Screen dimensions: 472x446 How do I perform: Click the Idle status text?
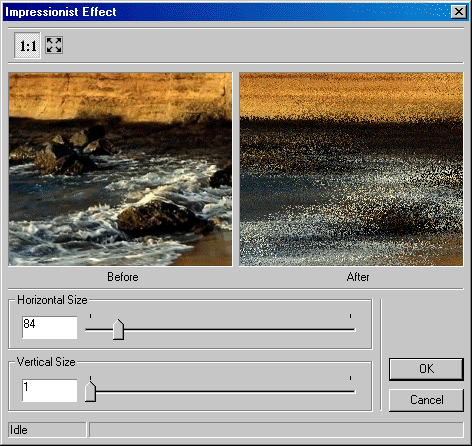[19, 430]
